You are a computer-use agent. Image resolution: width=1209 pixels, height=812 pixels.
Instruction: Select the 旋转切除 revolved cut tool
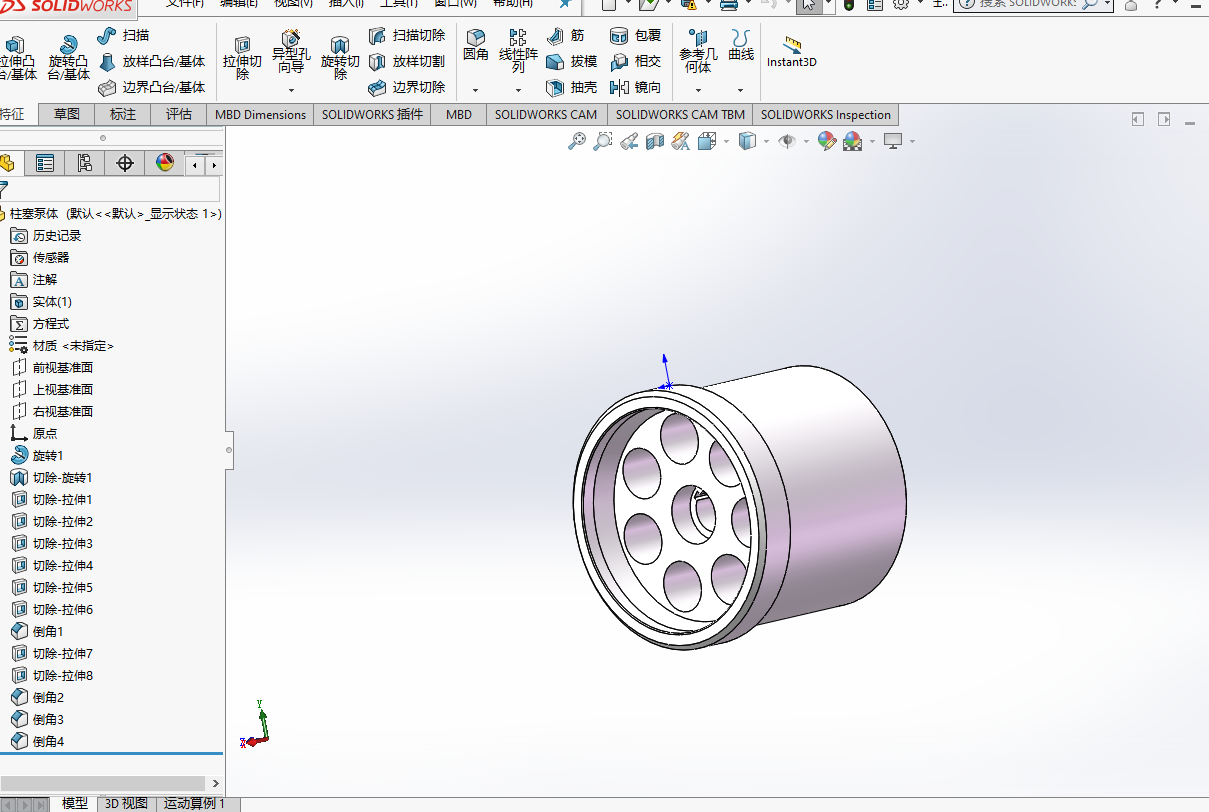(340, 57)
